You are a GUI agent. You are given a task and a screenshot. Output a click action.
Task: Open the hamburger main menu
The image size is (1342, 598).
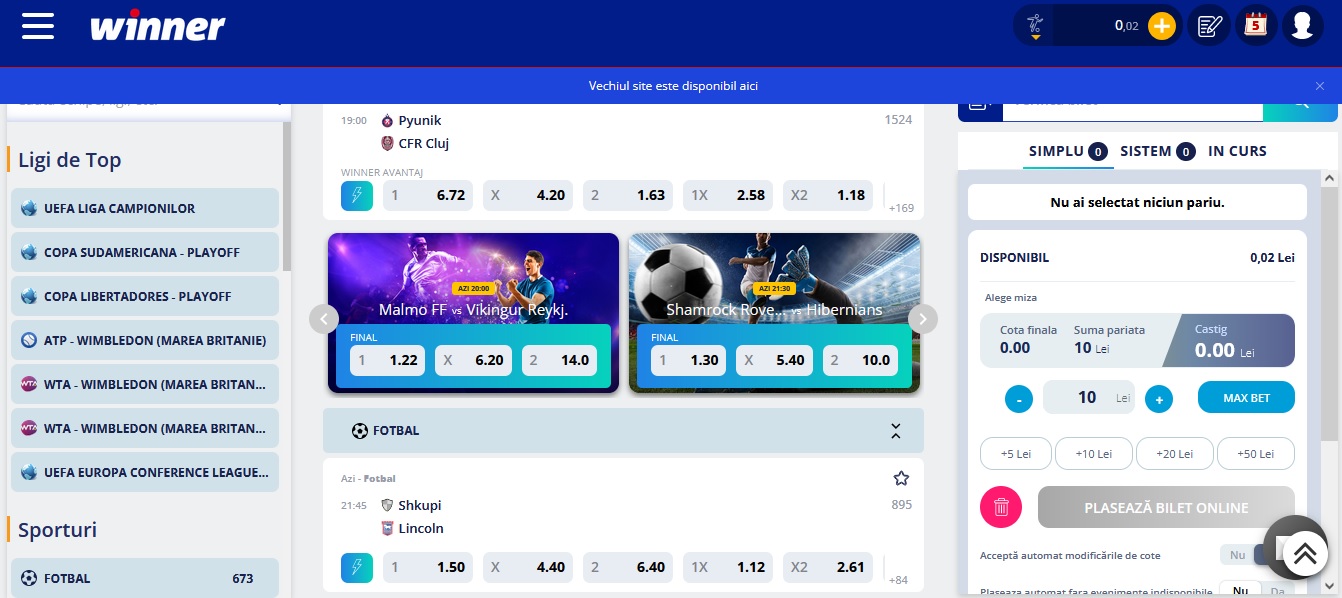37,25
